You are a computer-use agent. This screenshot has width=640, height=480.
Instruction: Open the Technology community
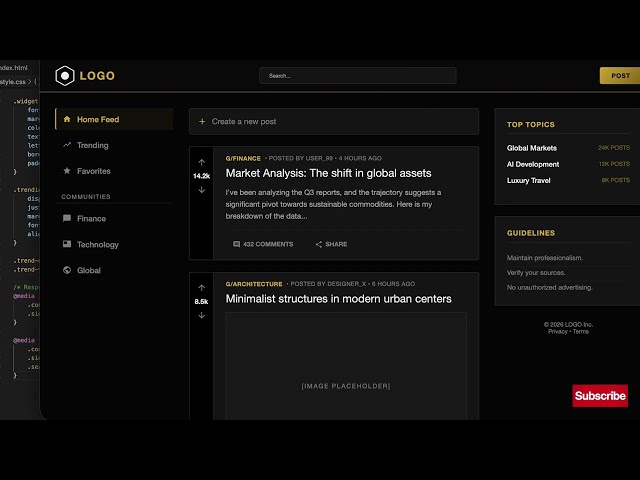(114, 244)
